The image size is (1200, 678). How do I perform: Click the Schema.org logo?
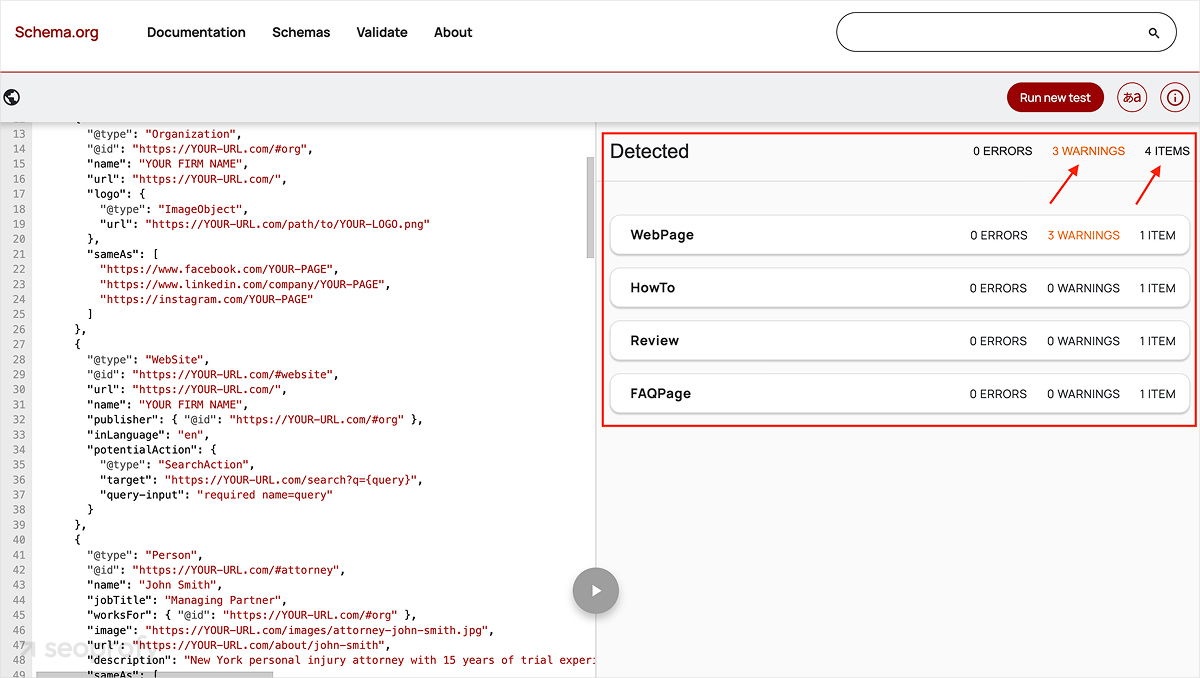click(56, 31)
